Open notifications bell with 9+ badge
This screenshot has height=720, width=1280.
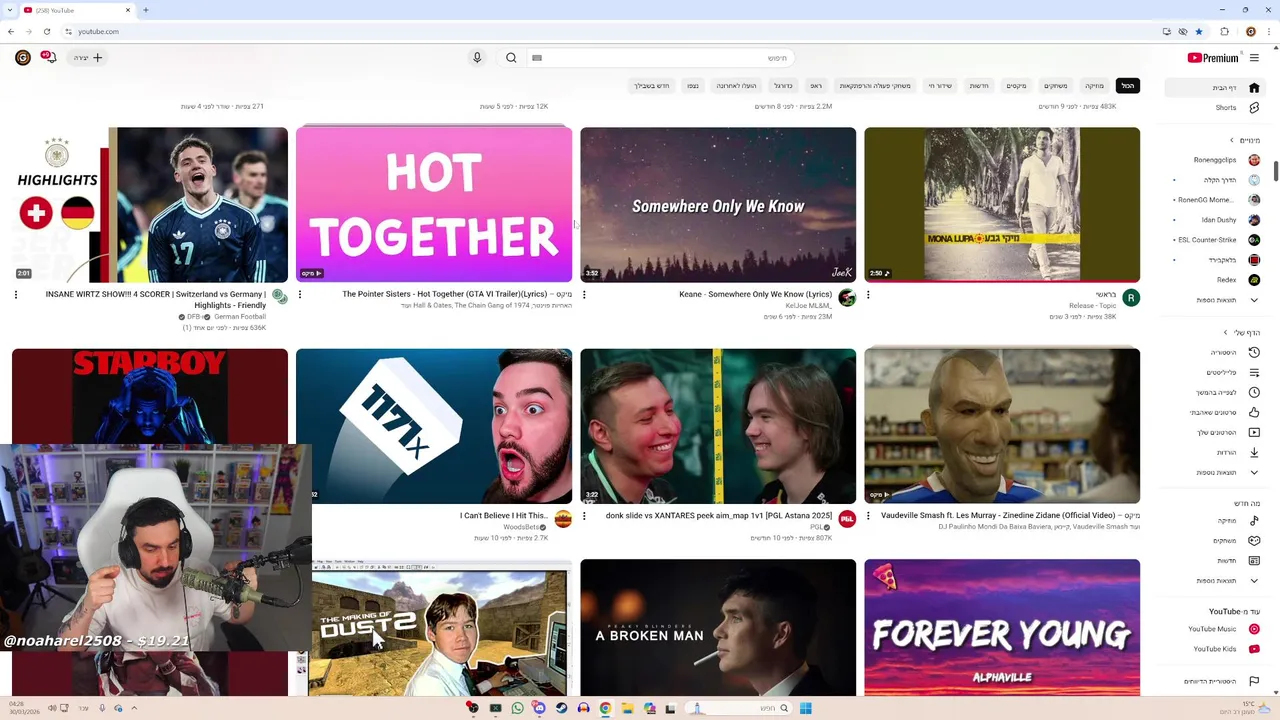click(48, 58)
